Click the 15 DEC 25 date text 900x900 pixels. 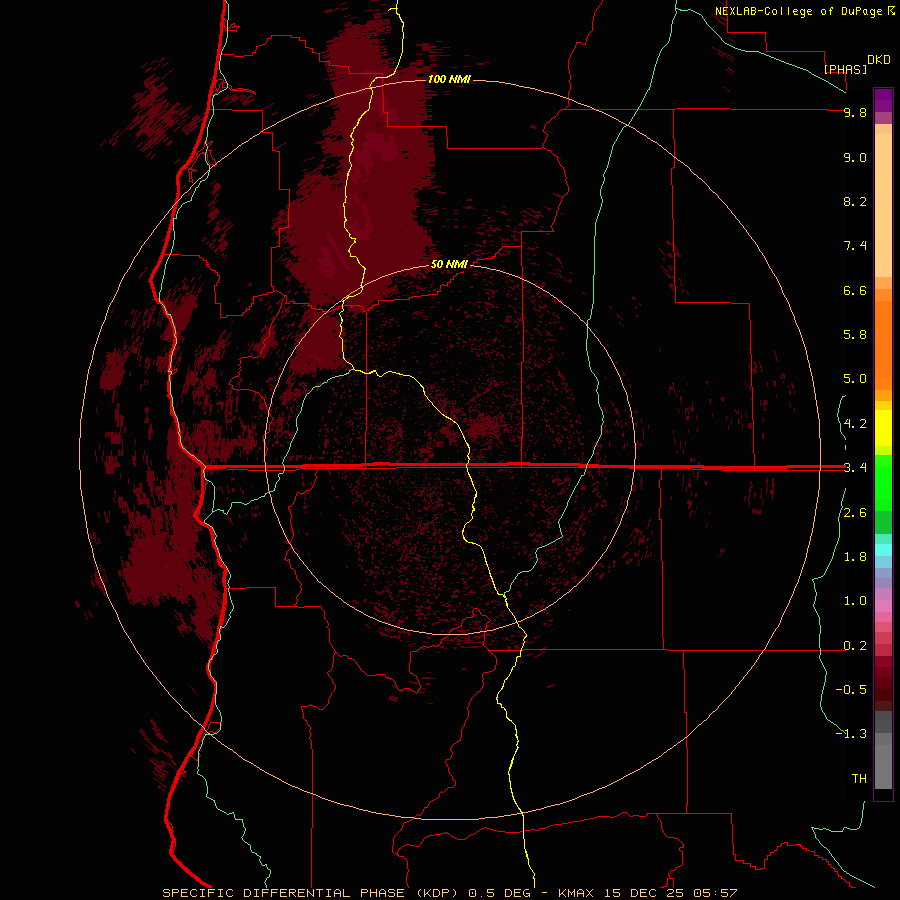click(x=646, y=893)
